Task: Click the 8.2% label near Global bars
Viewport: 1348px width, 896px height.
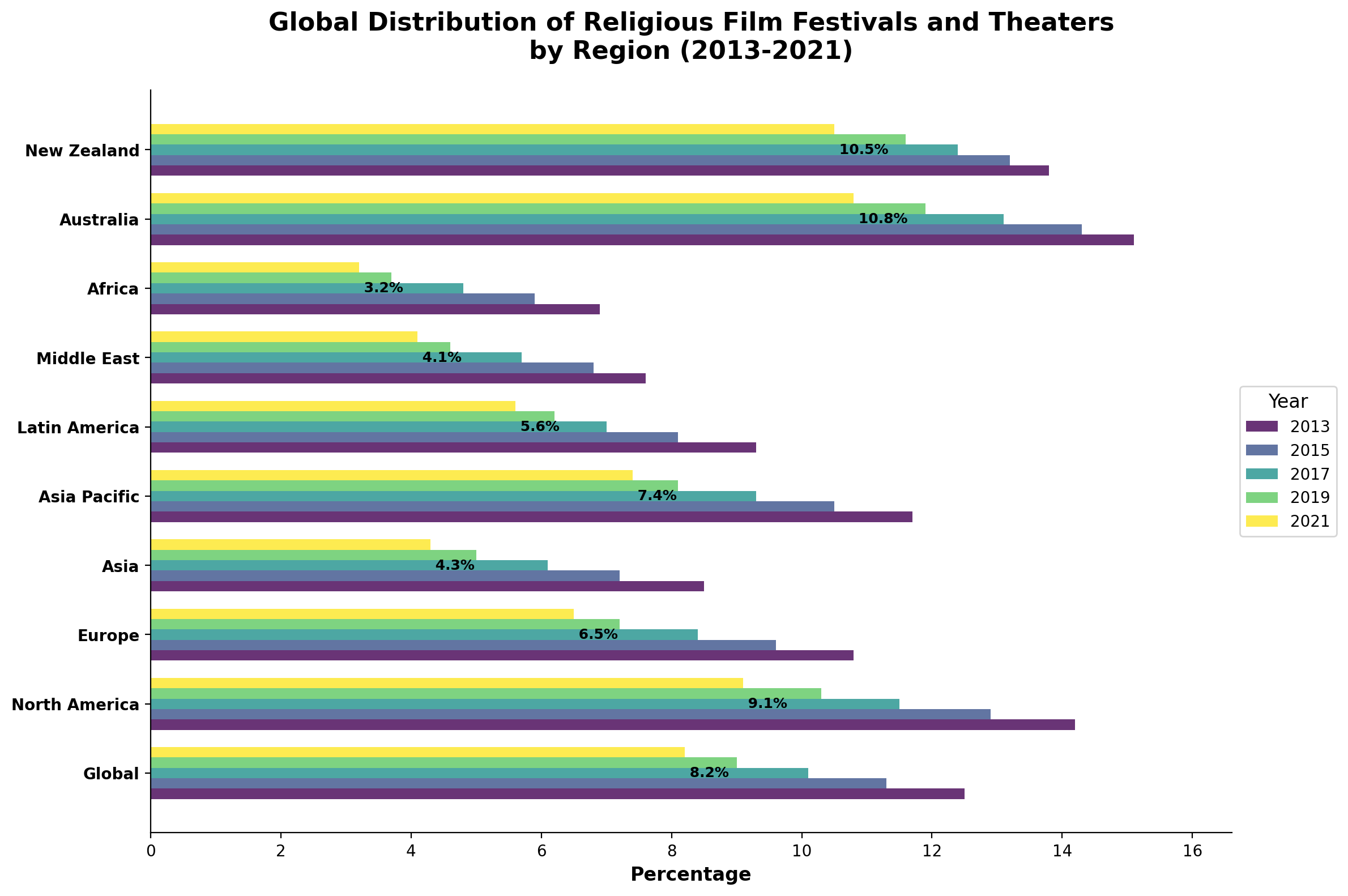Action: click(709, 771)
